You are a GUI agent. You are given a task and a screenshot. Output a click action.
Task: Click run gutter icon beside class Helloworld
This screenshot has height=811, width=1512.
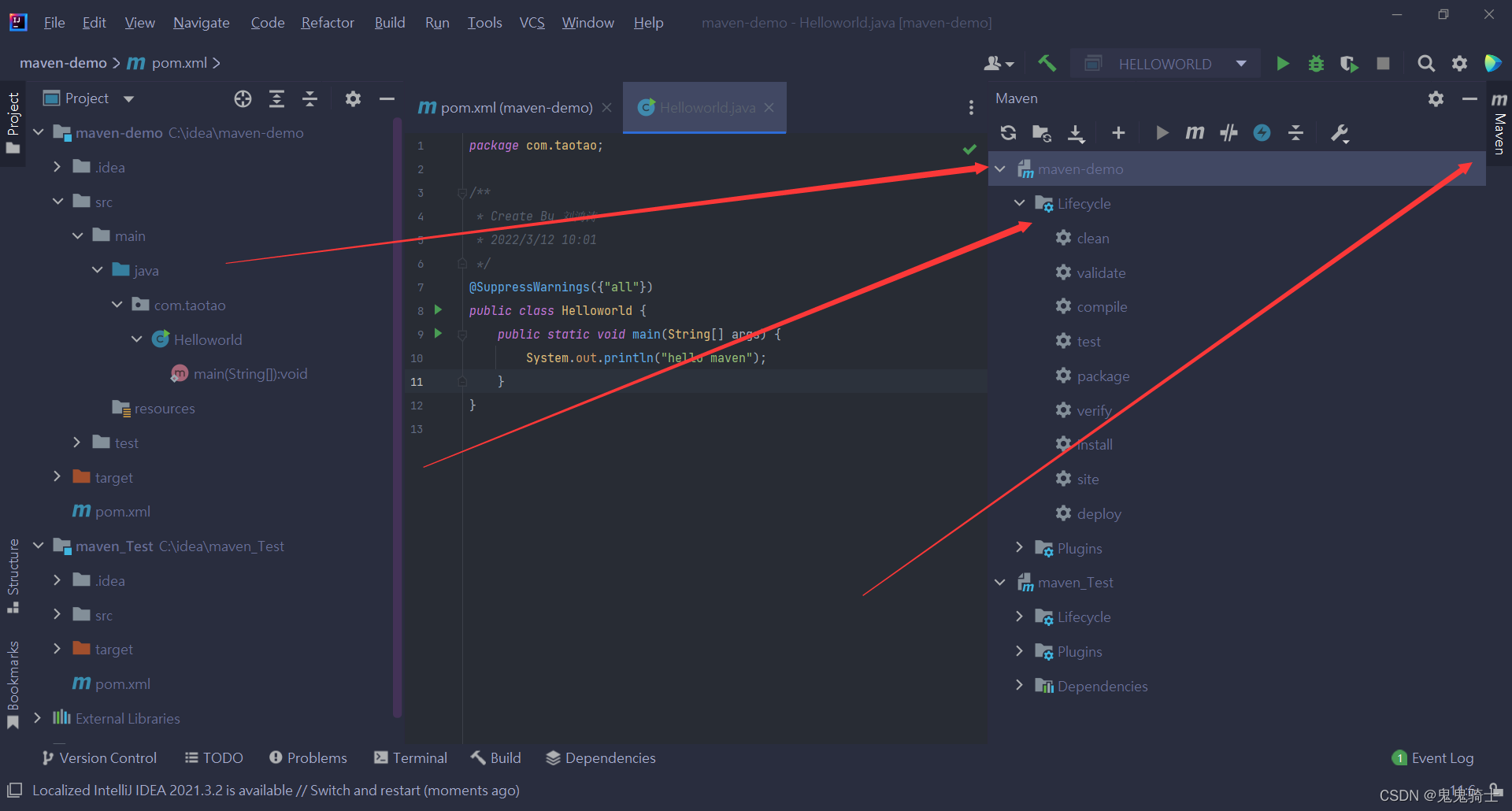coord(438,310)
